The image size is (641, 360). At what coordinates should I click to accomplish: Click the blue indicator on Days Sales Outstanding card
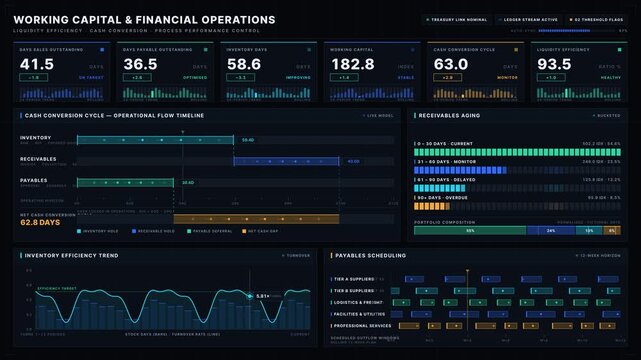(102, 50)
